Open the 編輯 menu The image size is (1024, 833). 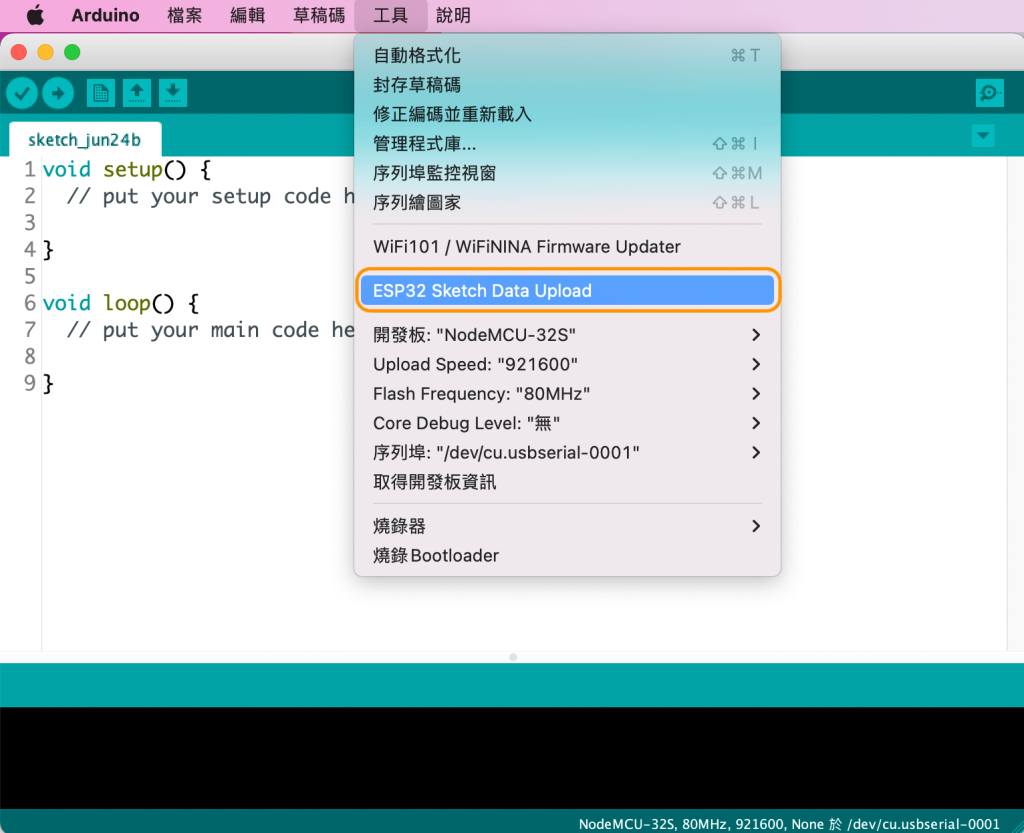(x=248, y=15)
